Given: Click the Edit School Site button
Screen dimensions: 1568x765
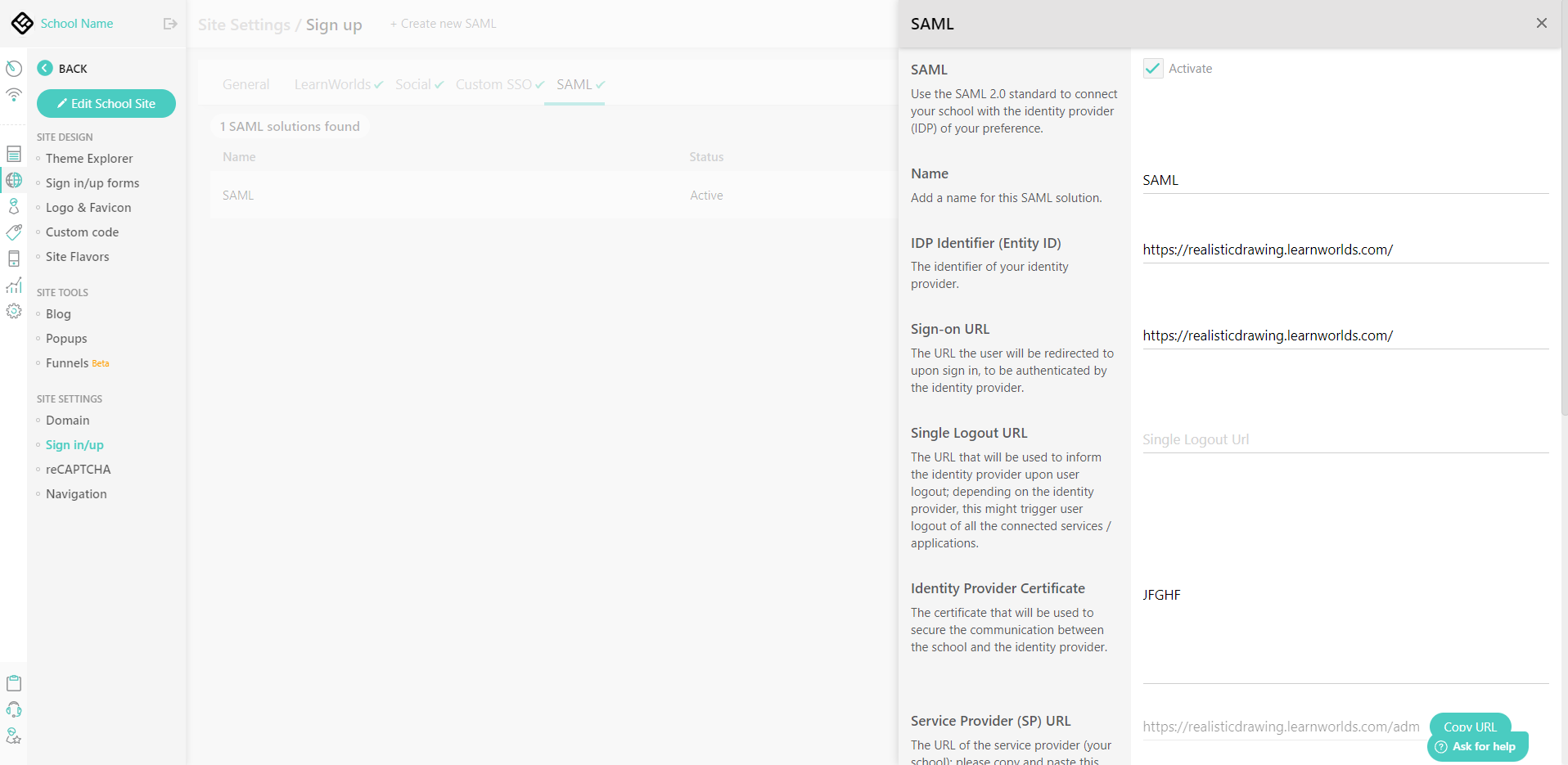Looking at the screenshot, I should [x=106, y=103].
